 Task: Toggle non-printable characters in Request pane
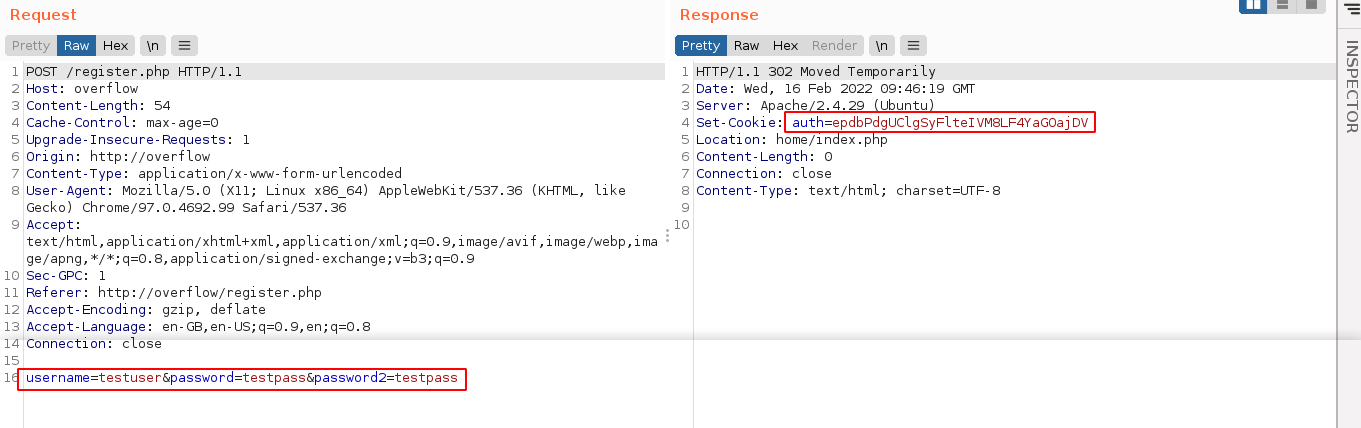coord(153,45)
